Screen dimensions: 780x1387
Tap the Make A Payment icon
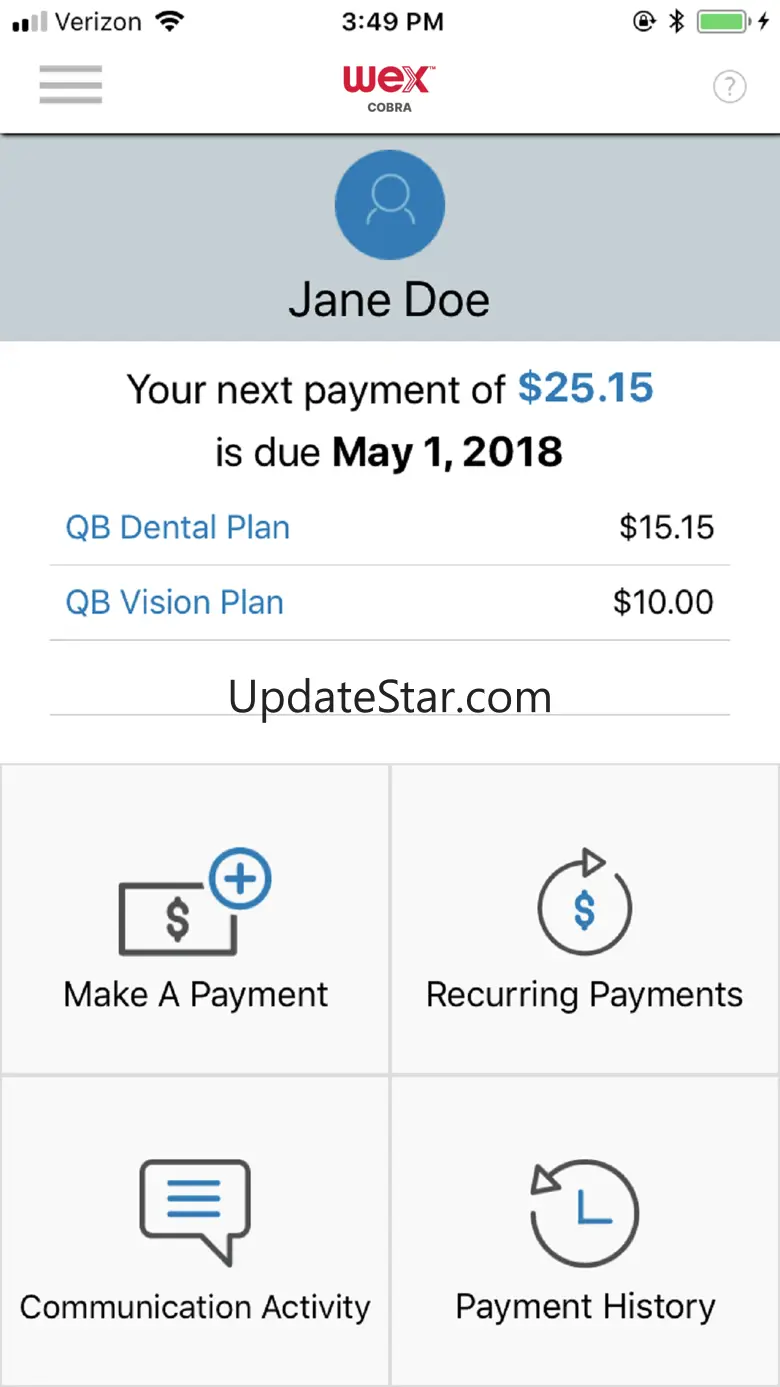pyautogui.click(x=194, y=902)
